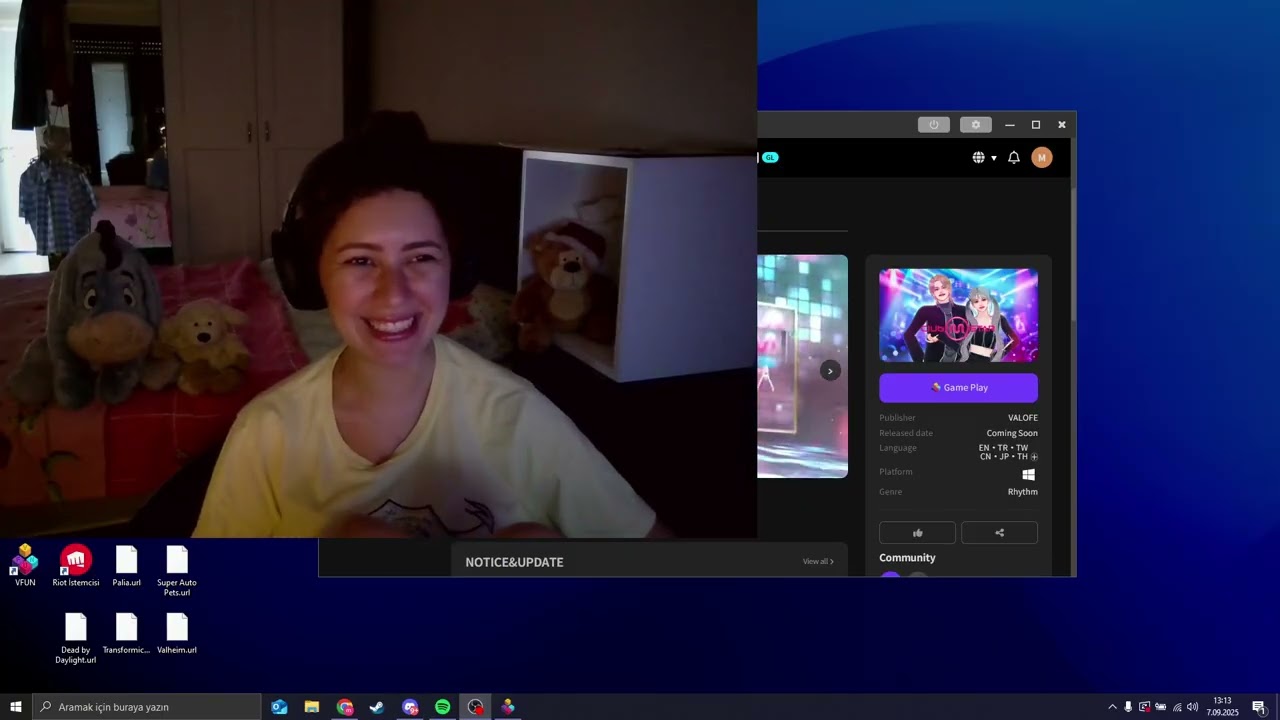Open Spotify from the taskbar
The width and height of the screenshot is (1280, 720).
coord(443,707)
